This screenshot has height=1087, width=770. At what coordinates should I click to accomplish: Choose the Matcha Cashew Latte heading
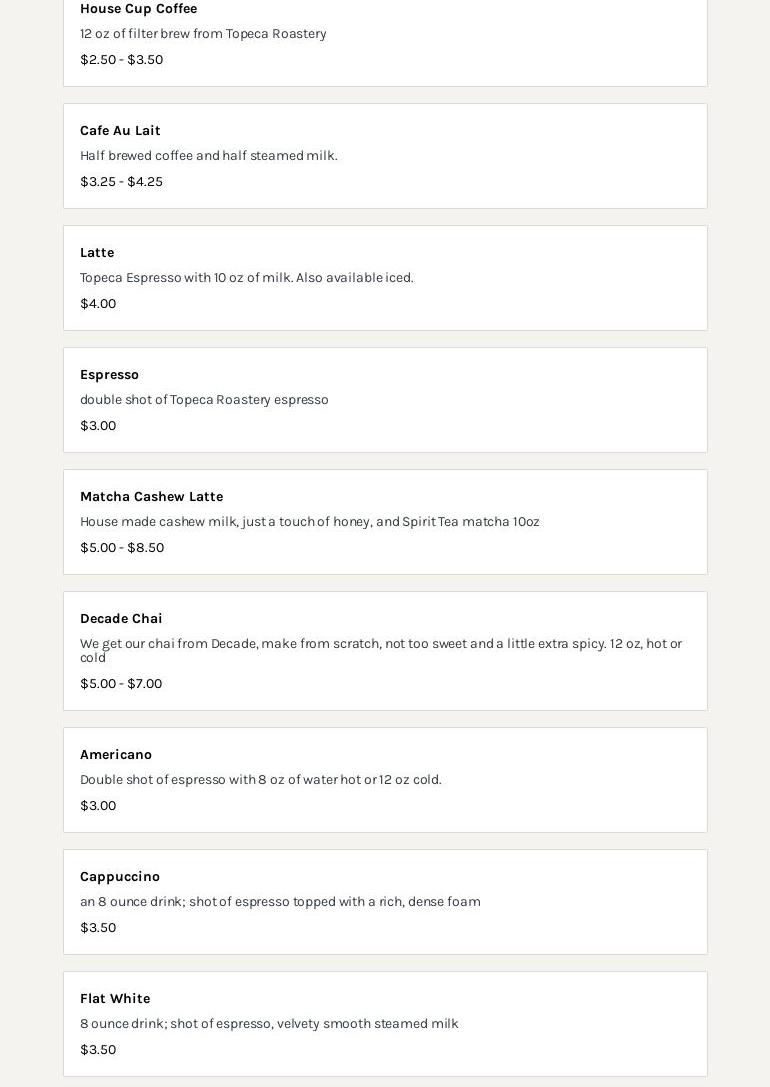pos(151,497)
